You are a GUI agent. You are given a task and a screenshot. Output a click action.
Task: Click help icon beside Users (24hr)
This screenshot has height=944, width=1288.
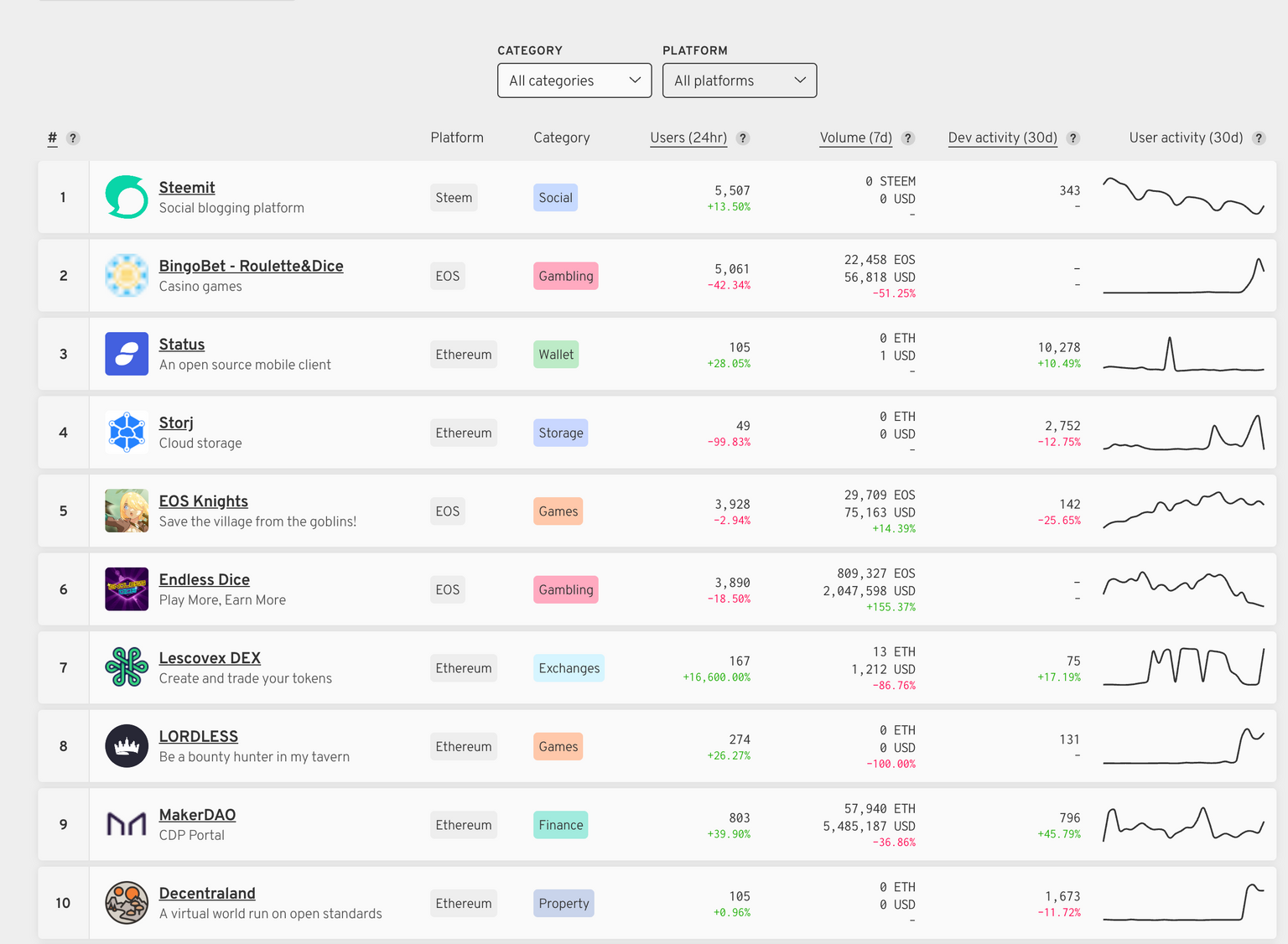[743, 138]
